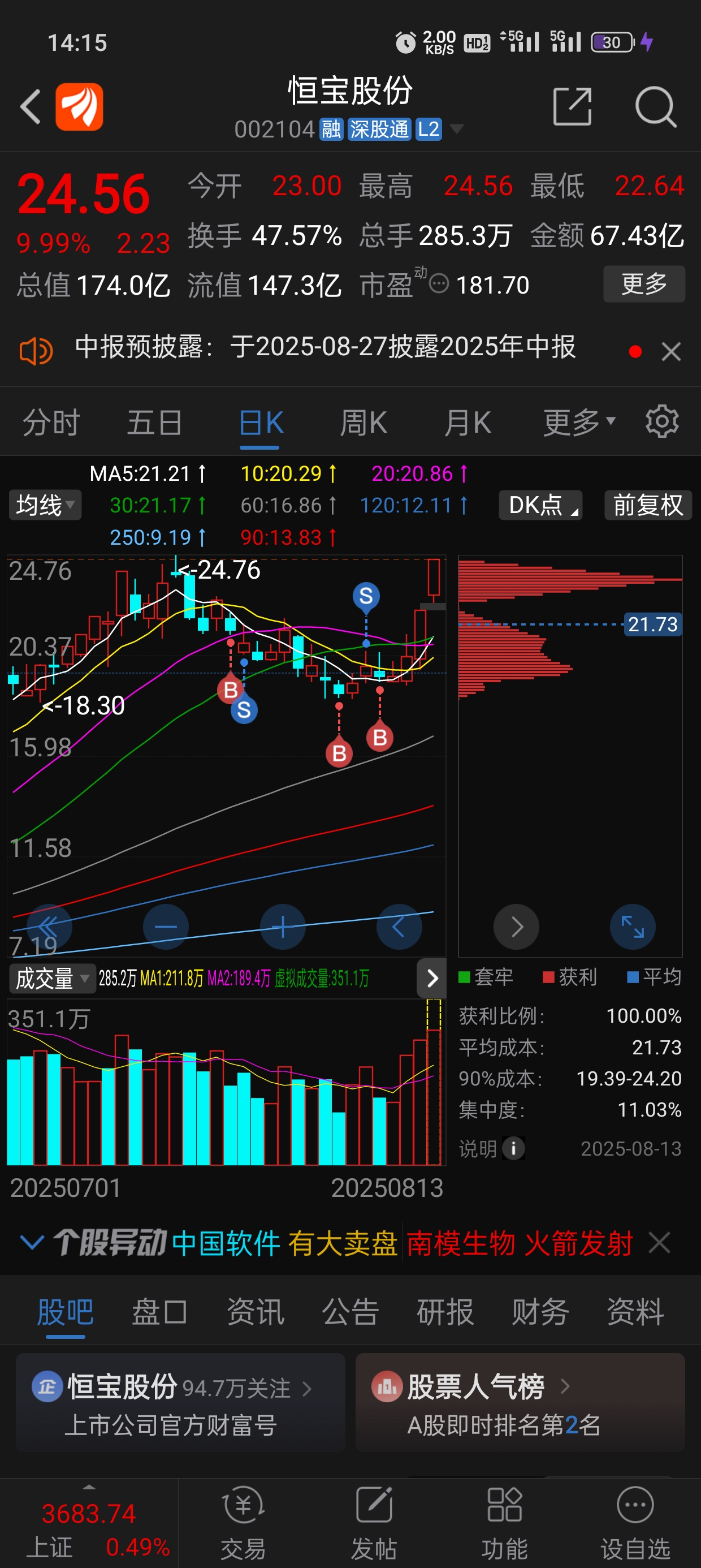Viewport: 701px width, 1568px height.
Task: Tap the right arrow in chip distribution panel
Action: coord(517,927)
